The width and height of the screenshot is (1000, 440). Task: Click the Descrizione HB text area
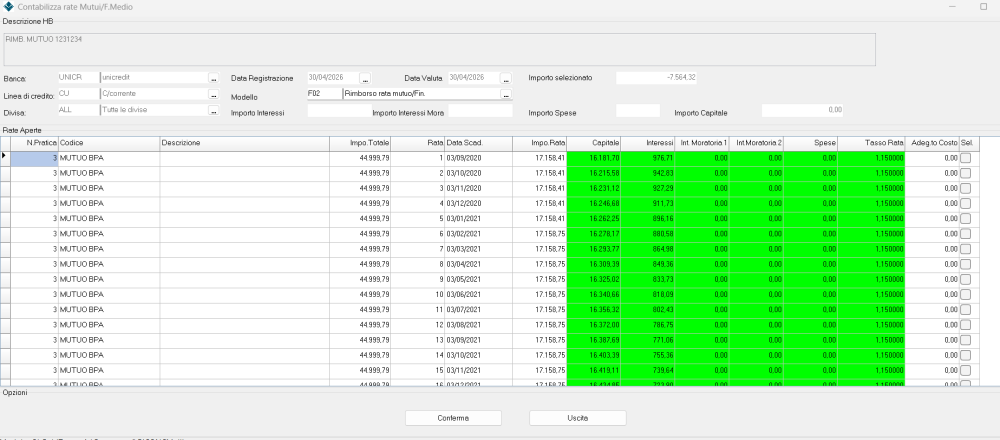tap(439, 49)
